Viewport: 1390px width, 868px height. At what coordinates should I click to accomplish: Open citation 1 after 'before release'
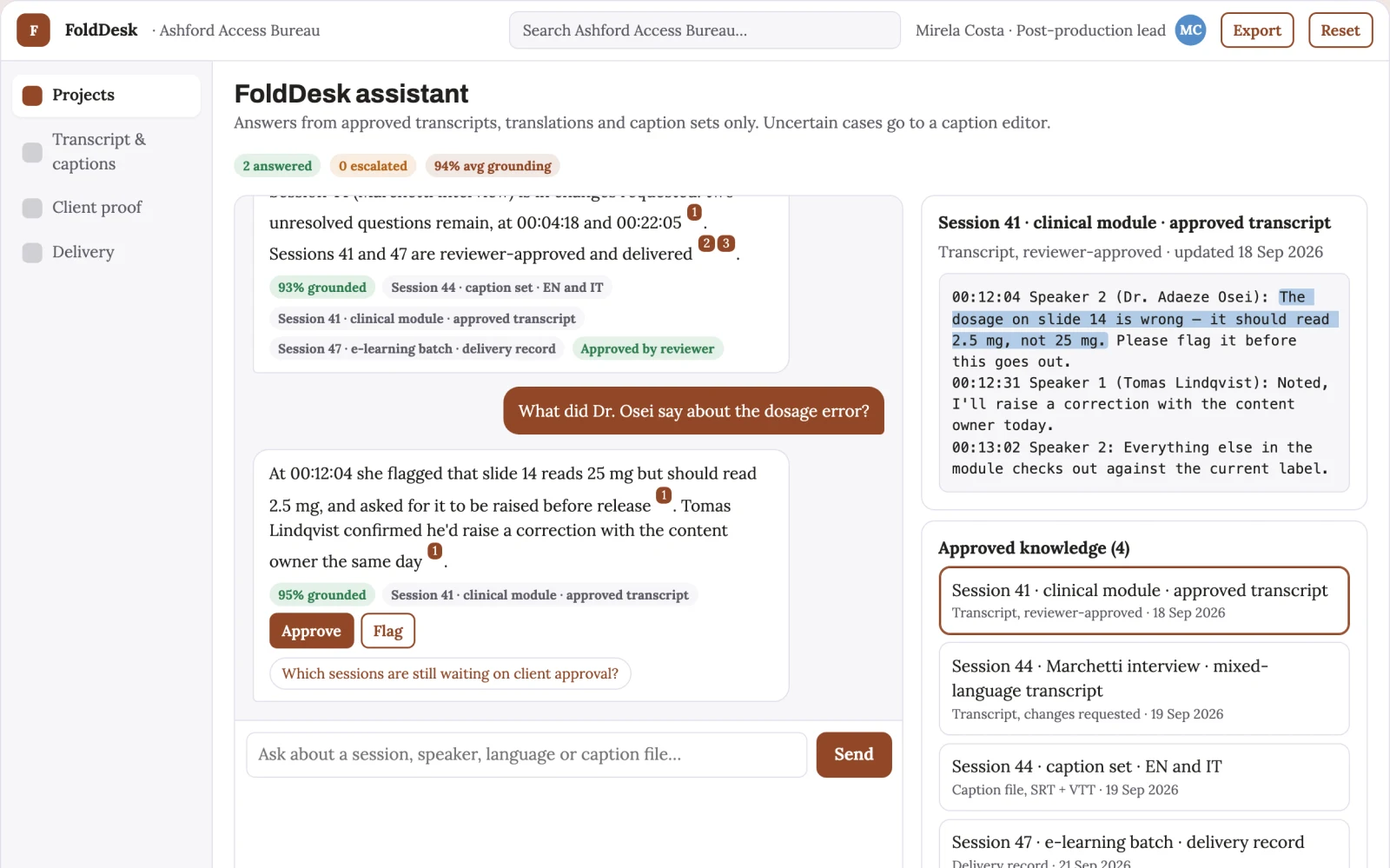pos(664,495)
